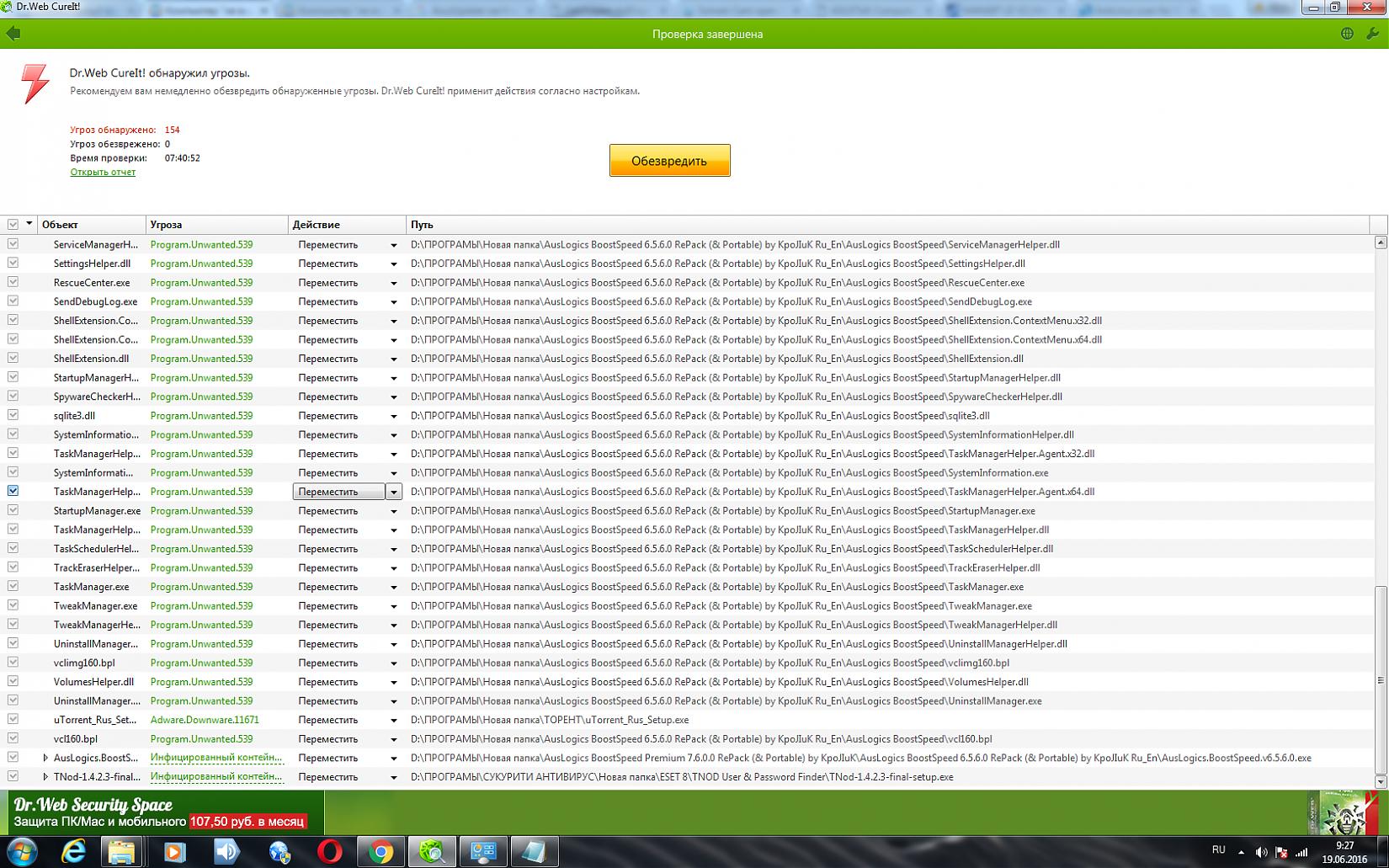Open the language globe icon in header
This screenshot has height=868, width=1389.
[1347, 34]
